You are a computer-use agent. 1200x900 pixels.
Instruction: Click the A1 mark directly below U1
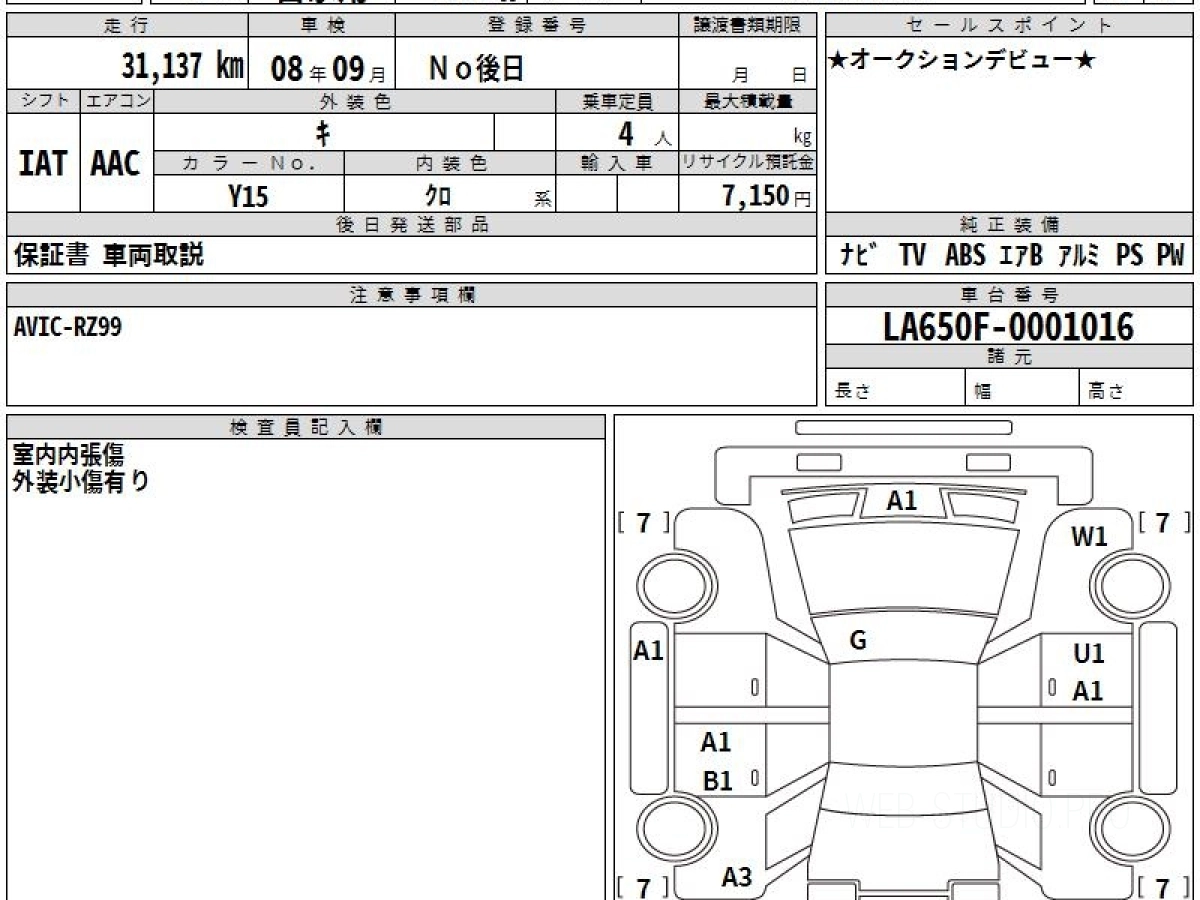click(x=1089, y=691)
